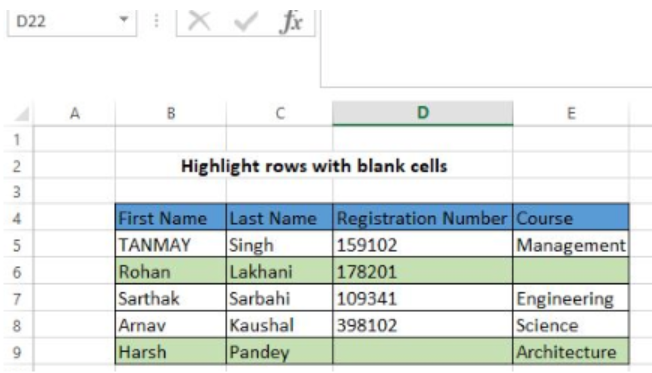Select row 9 header
The height and width of the screenshot is (373, 652).
pyautogui.click(x=17, y=352)
